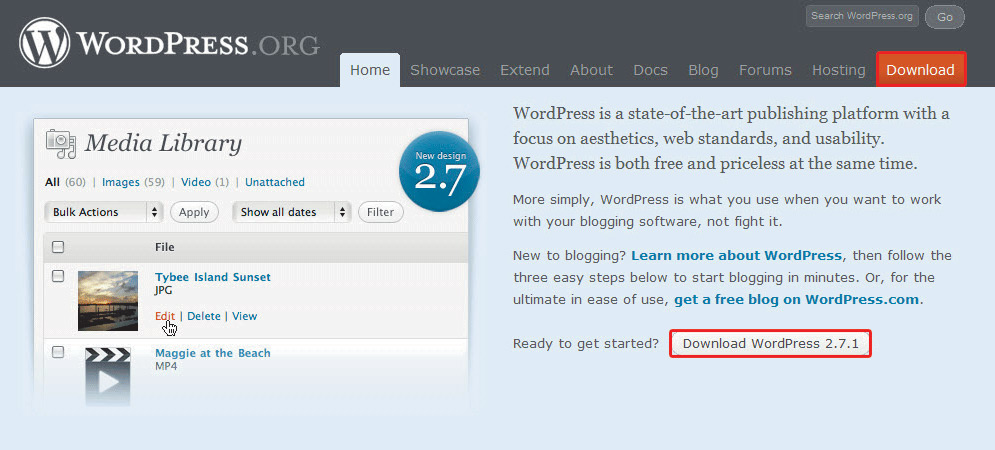Click the red Download tab
Viewport: 995px width, 450px height.
tap(920, 70)
